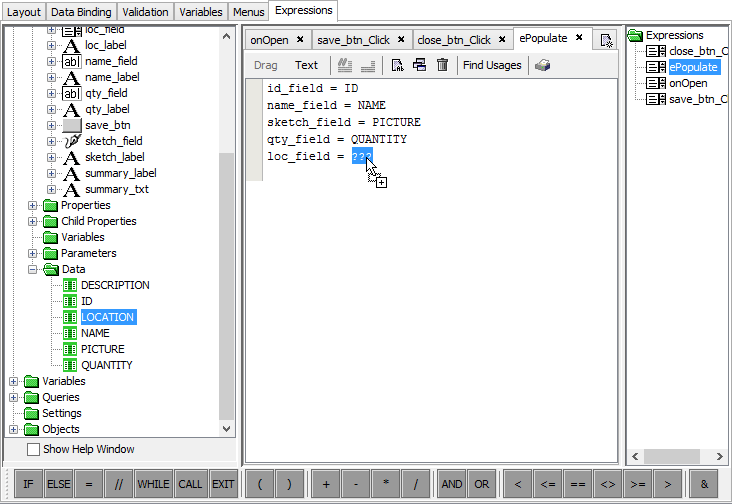Click the trash delete icon in toolbar
The height and width of the screenshot is (504, 732).
[x=442, y=65]
